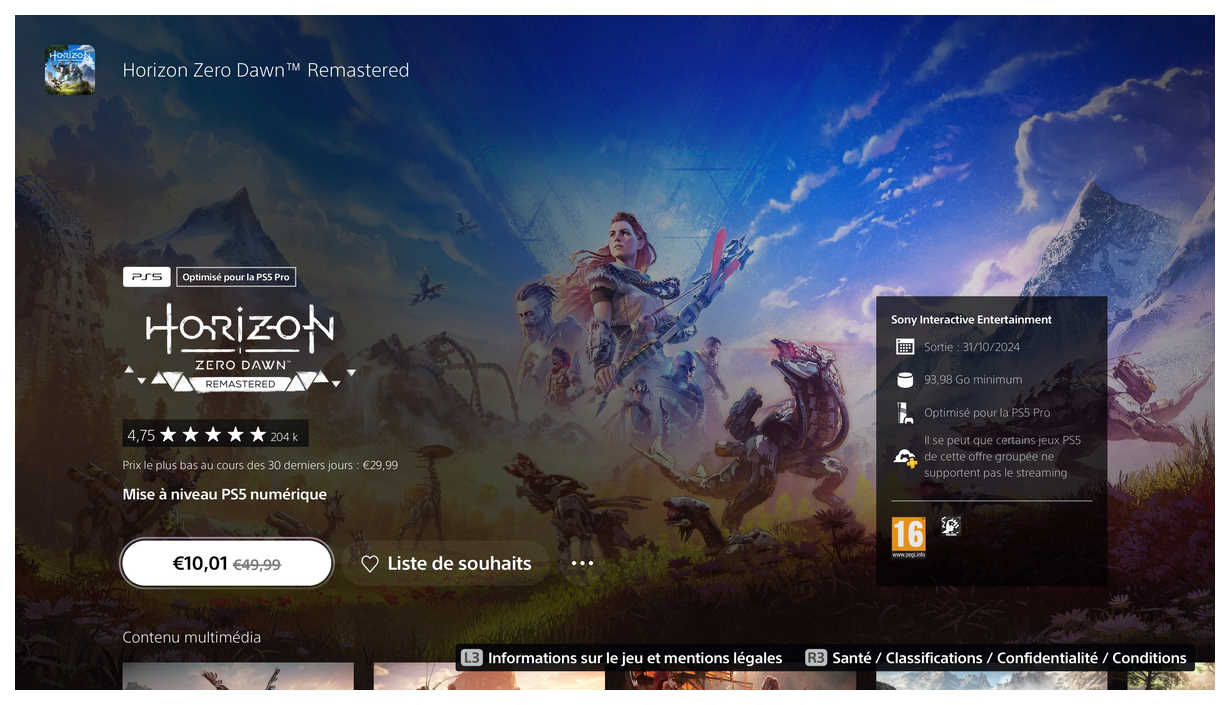Select the PS5 Pro console icon
The height and width of the screenshot is (705, 1230).
coord(905,413)
